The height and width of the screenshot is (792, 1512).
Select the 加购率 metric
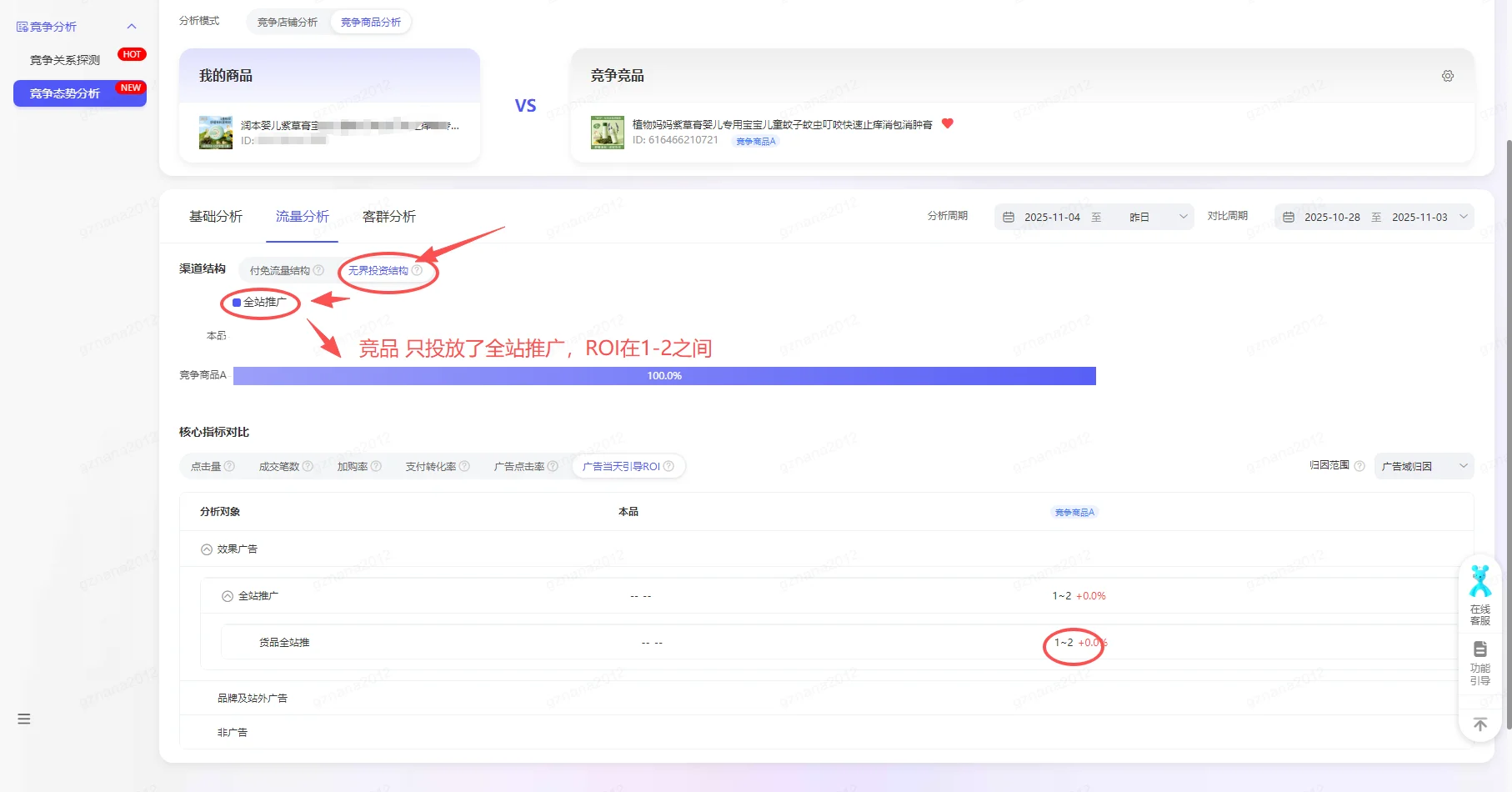[x=353, y=466]
